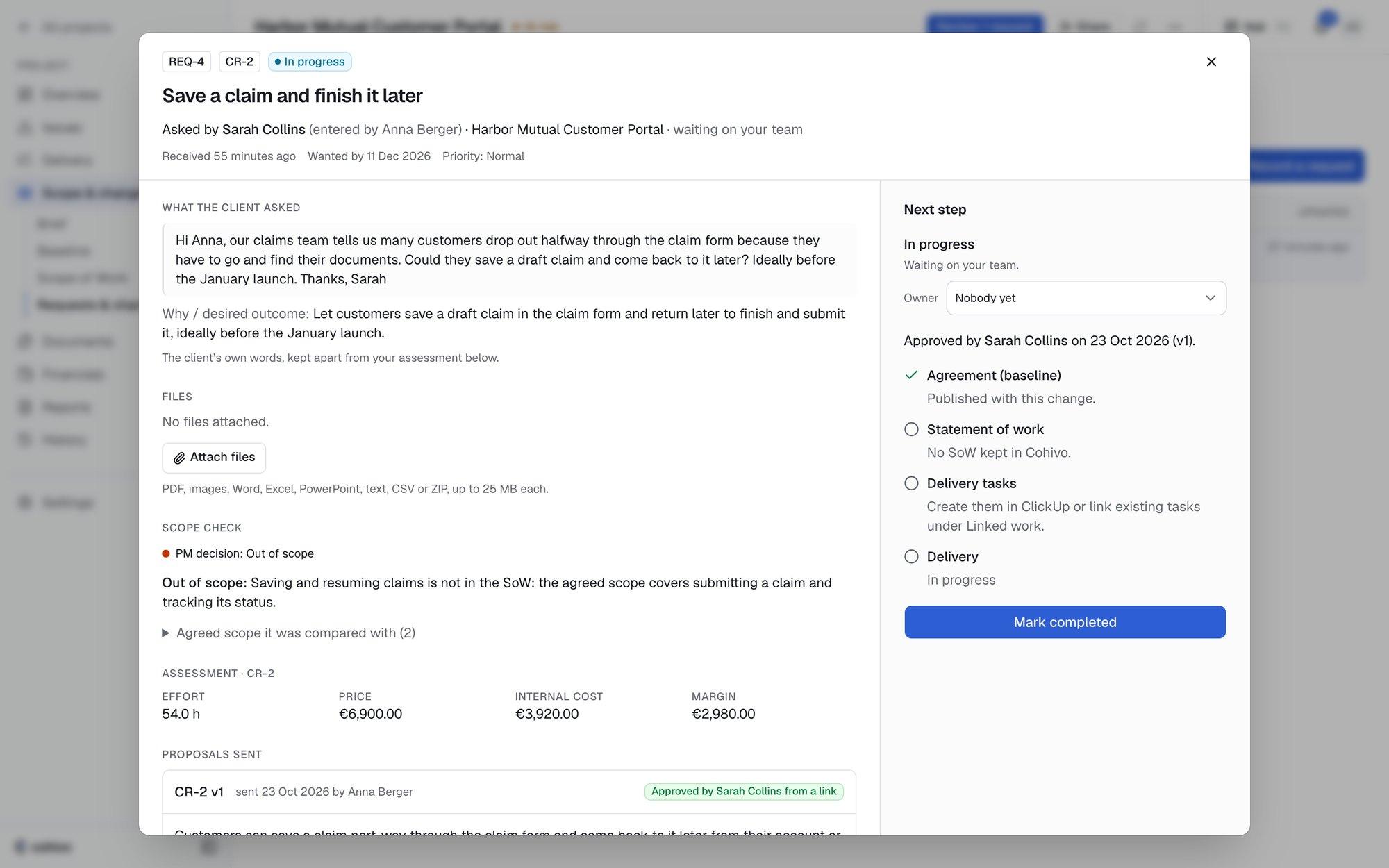The width and height of the screenshot is (1389, 868).
Task: Click the REQ-4 tag
Action: pos(187,62)
